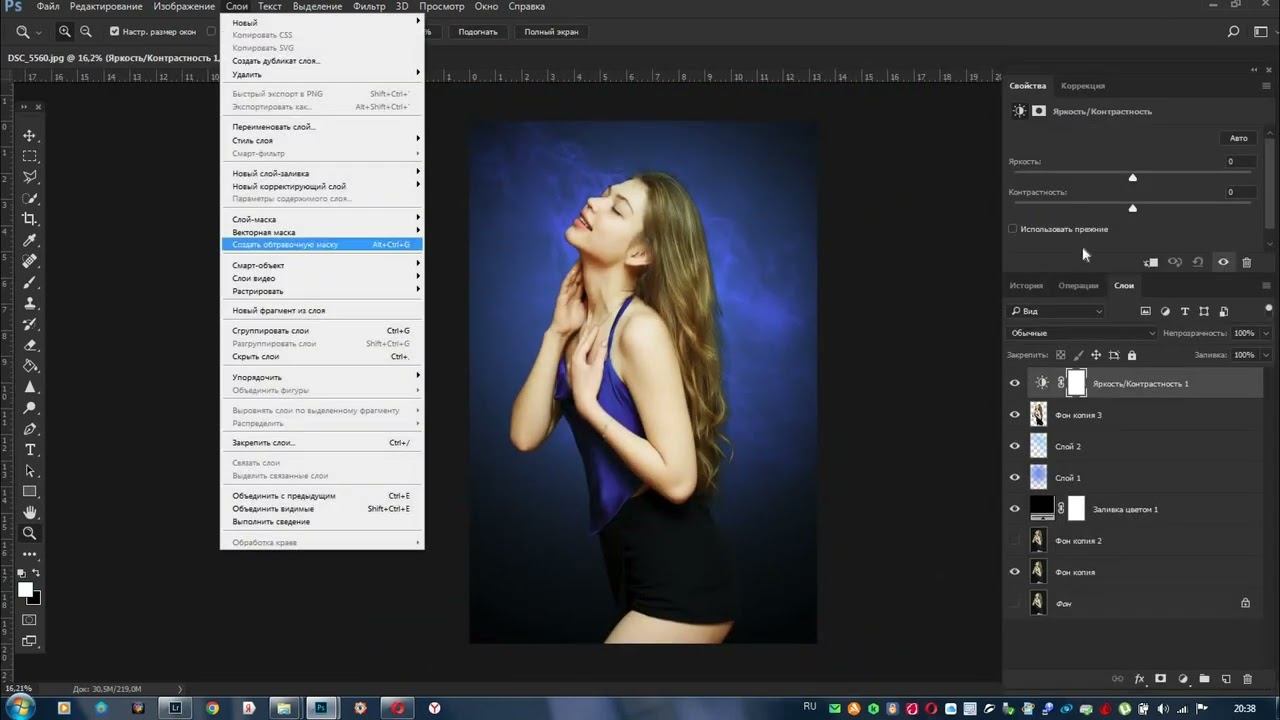Hide the Фон копия 3 layer
This screenshot has height=720, width=1280.
coord(1015,415)
